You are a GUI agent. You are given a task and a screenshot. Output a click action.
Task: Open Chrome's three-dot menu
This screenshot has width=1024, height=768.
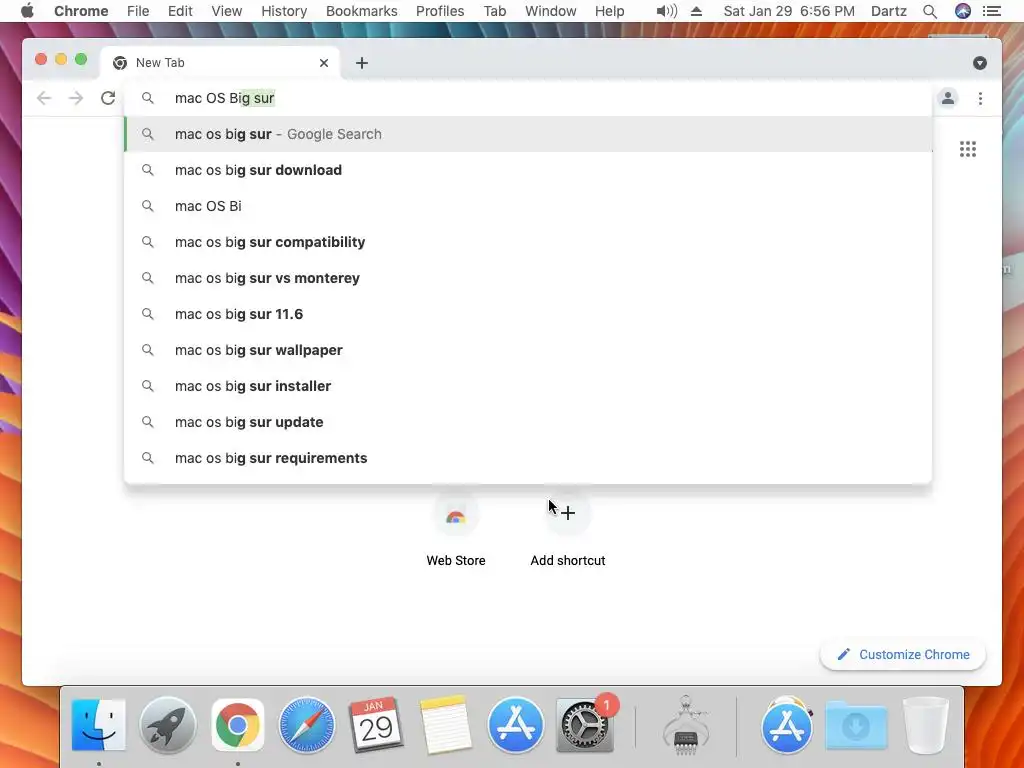pos(980,99)
